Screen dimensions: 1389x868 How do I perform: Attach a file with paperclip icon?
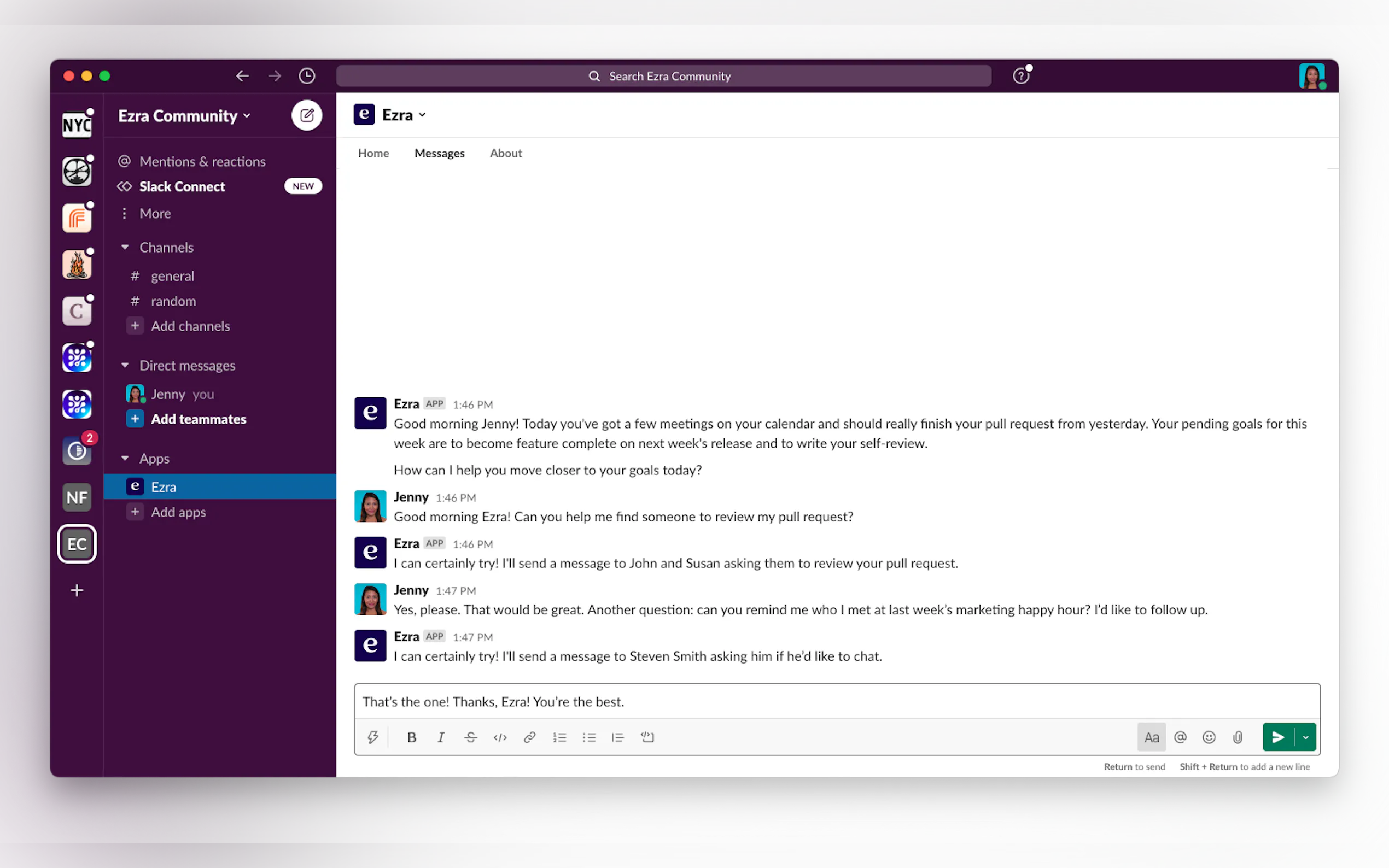tap(1238, 737)
